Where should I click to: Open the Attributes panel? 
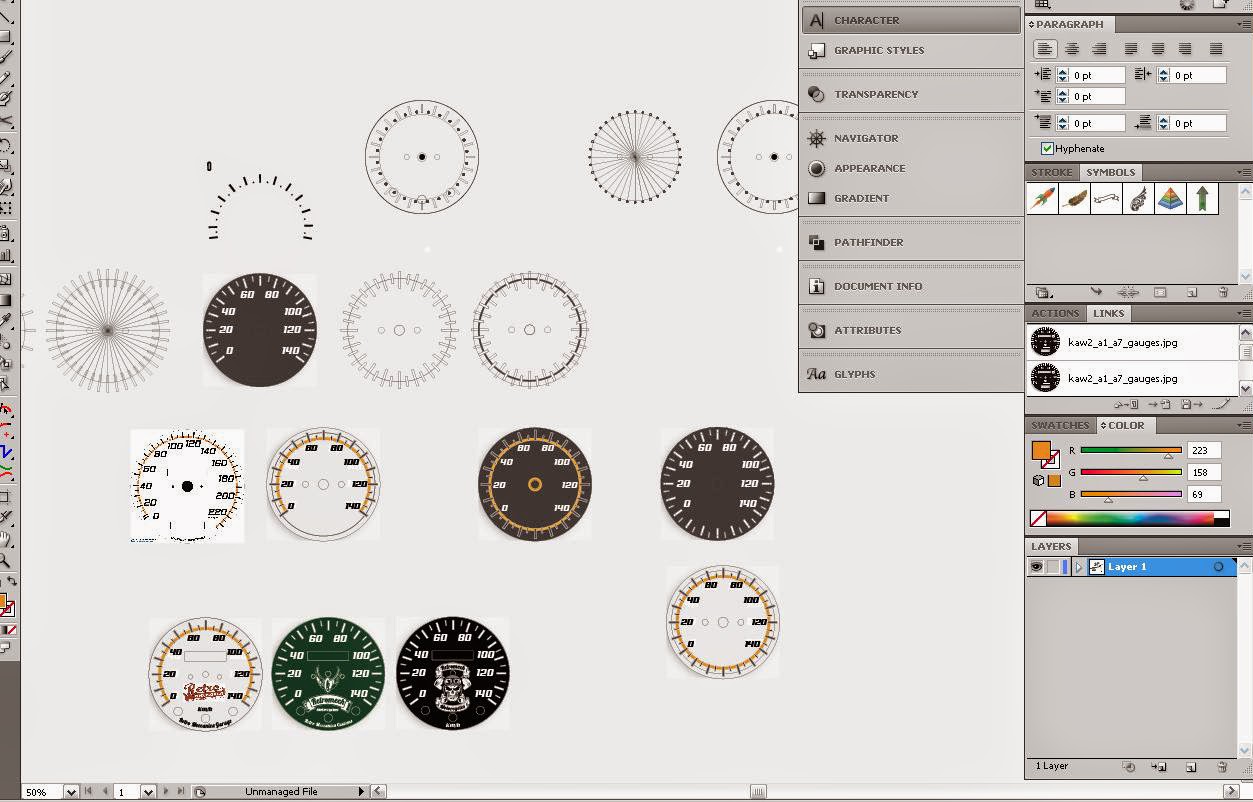pyautogui.click(x=911, y=330)
